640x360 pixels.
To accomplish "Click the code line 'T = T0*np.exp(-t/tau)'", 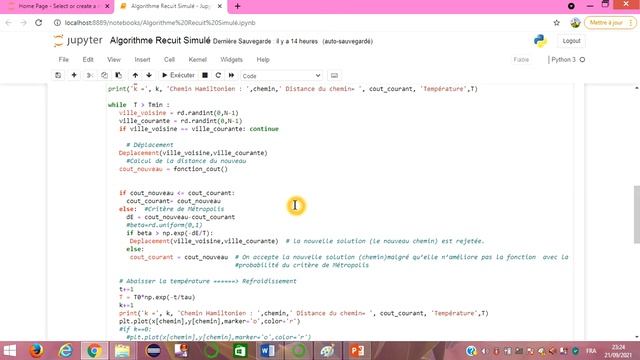I will point(157,297).
